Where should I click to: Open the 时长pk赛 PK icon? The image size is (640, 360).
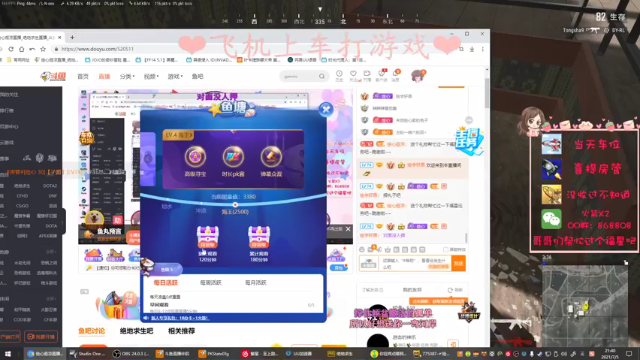click(x=233, y=156)
